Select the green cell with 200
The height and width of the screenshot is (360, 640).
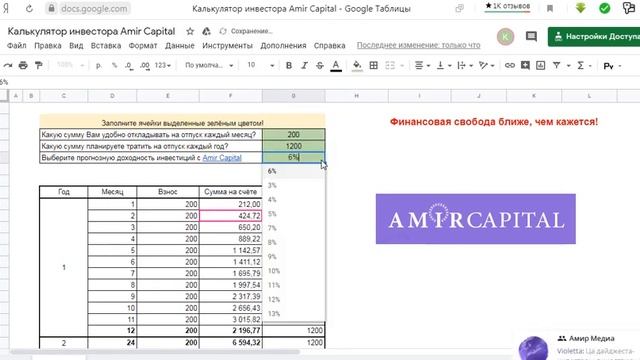(293, 135)
